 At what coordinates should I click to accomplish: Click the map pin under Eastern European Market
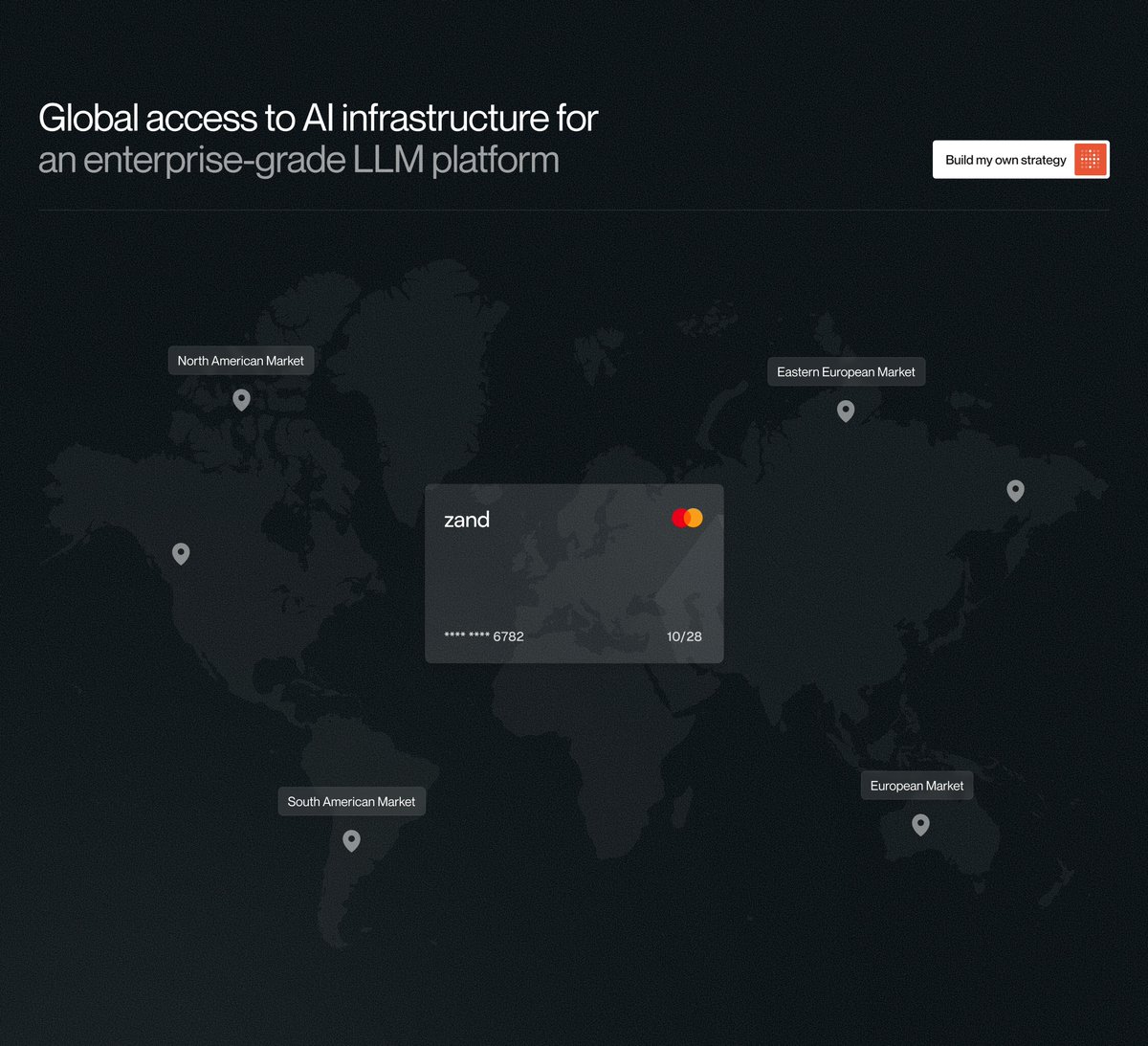point(846,411)
